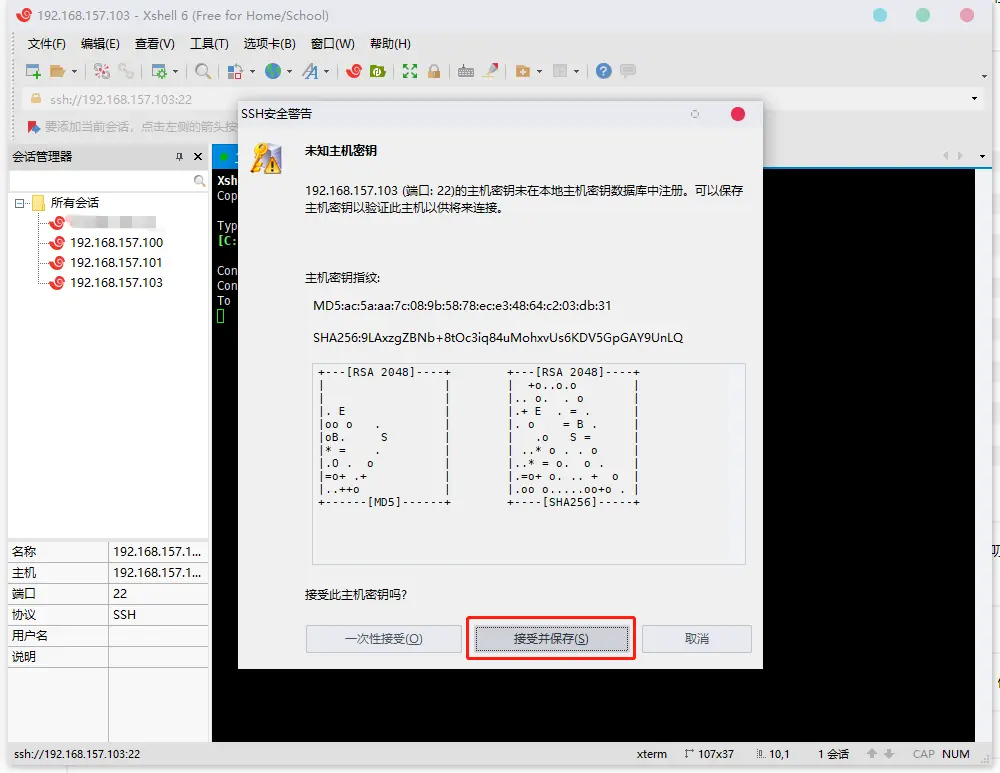Open the 帮助(H) menu
The width and height of the screenshot is (1000, 773).
(x=390, y=43)
